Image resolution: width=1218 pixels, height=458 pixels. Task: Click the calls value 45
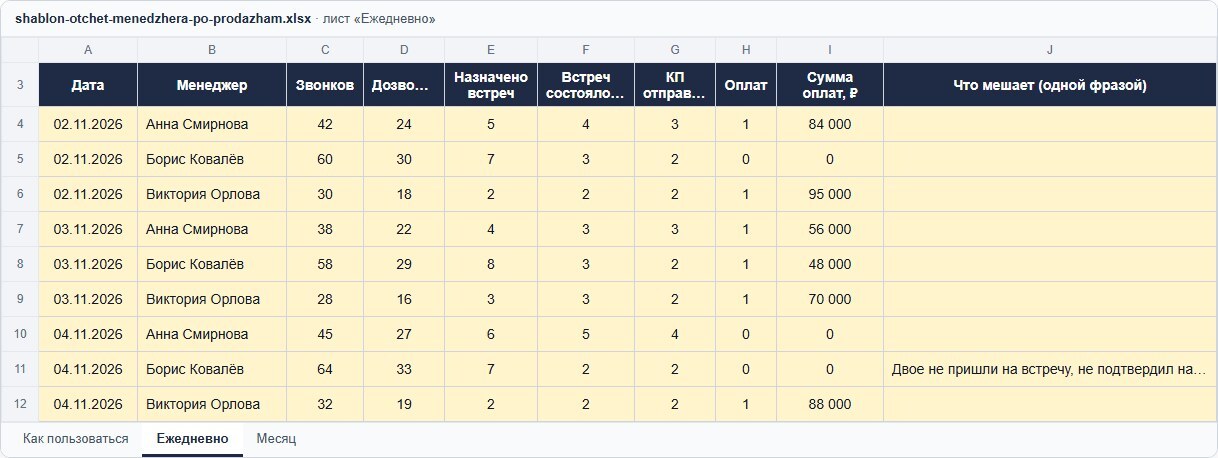point(325,334)
